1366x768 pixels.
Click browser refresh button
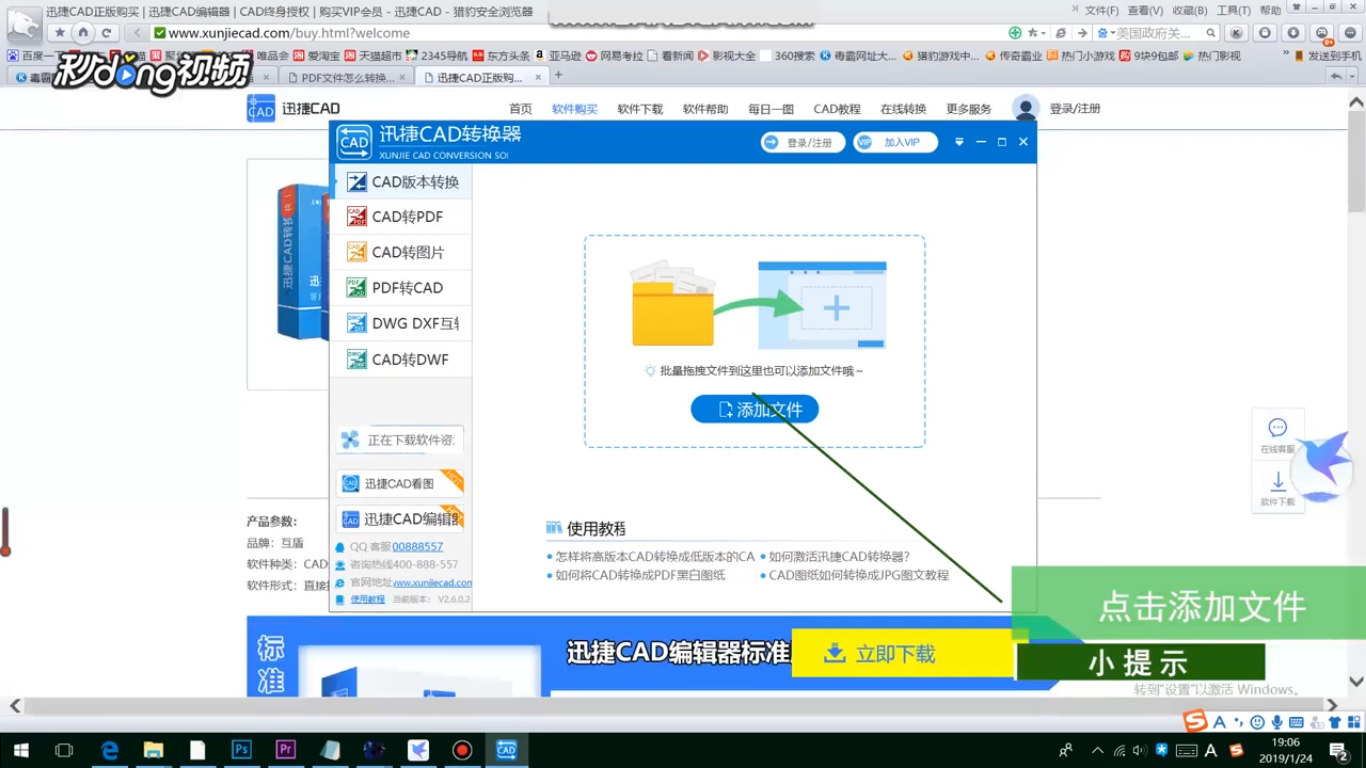pyautogui.click(x=106, y=33)
